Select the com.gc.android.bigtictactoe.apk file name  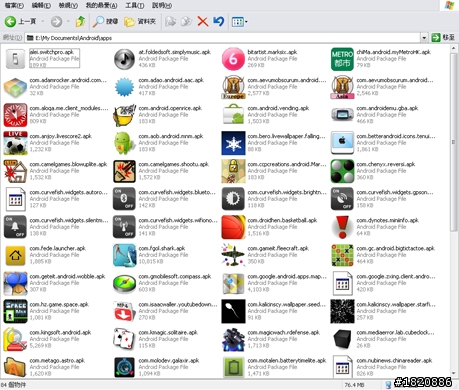pos(396,248)
